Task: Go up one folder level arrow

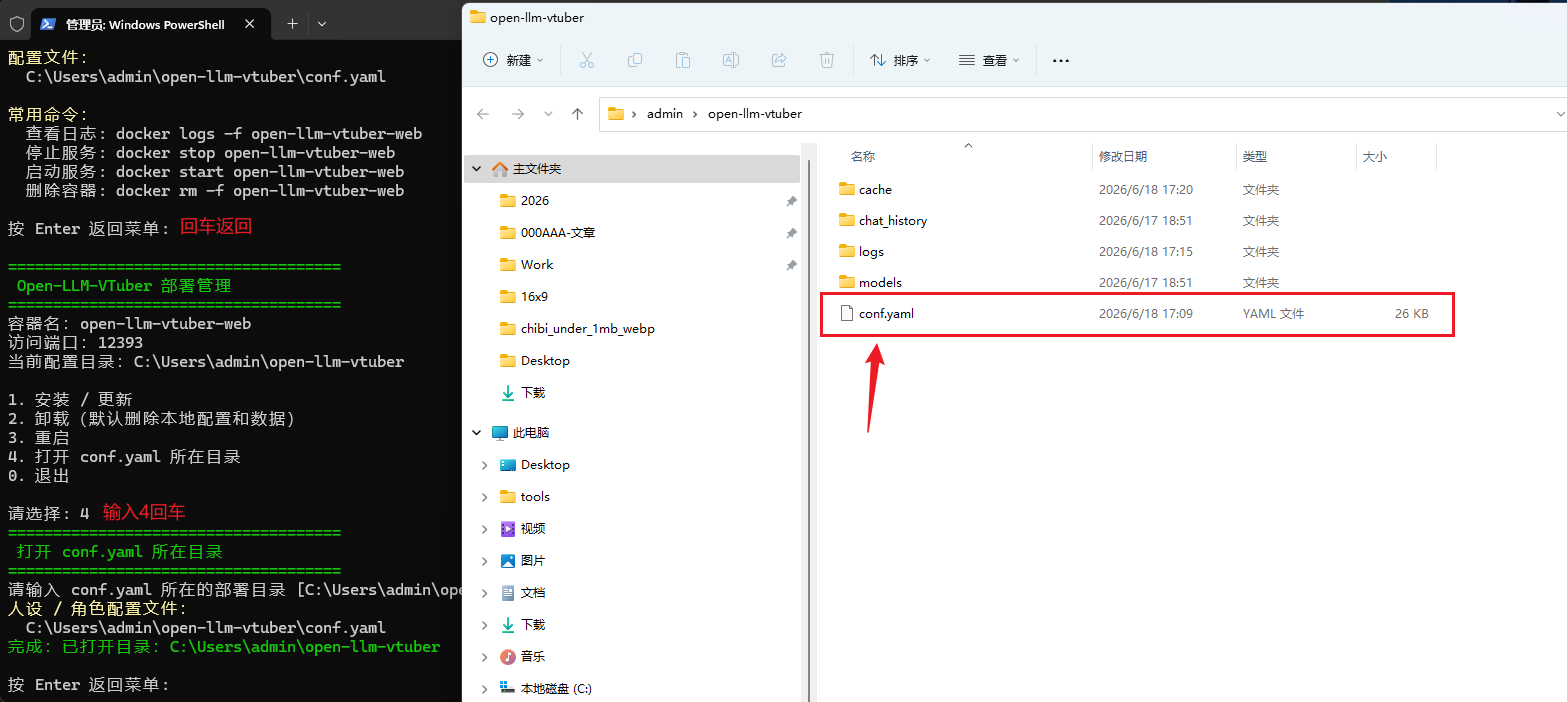Action: coord(577,114)
